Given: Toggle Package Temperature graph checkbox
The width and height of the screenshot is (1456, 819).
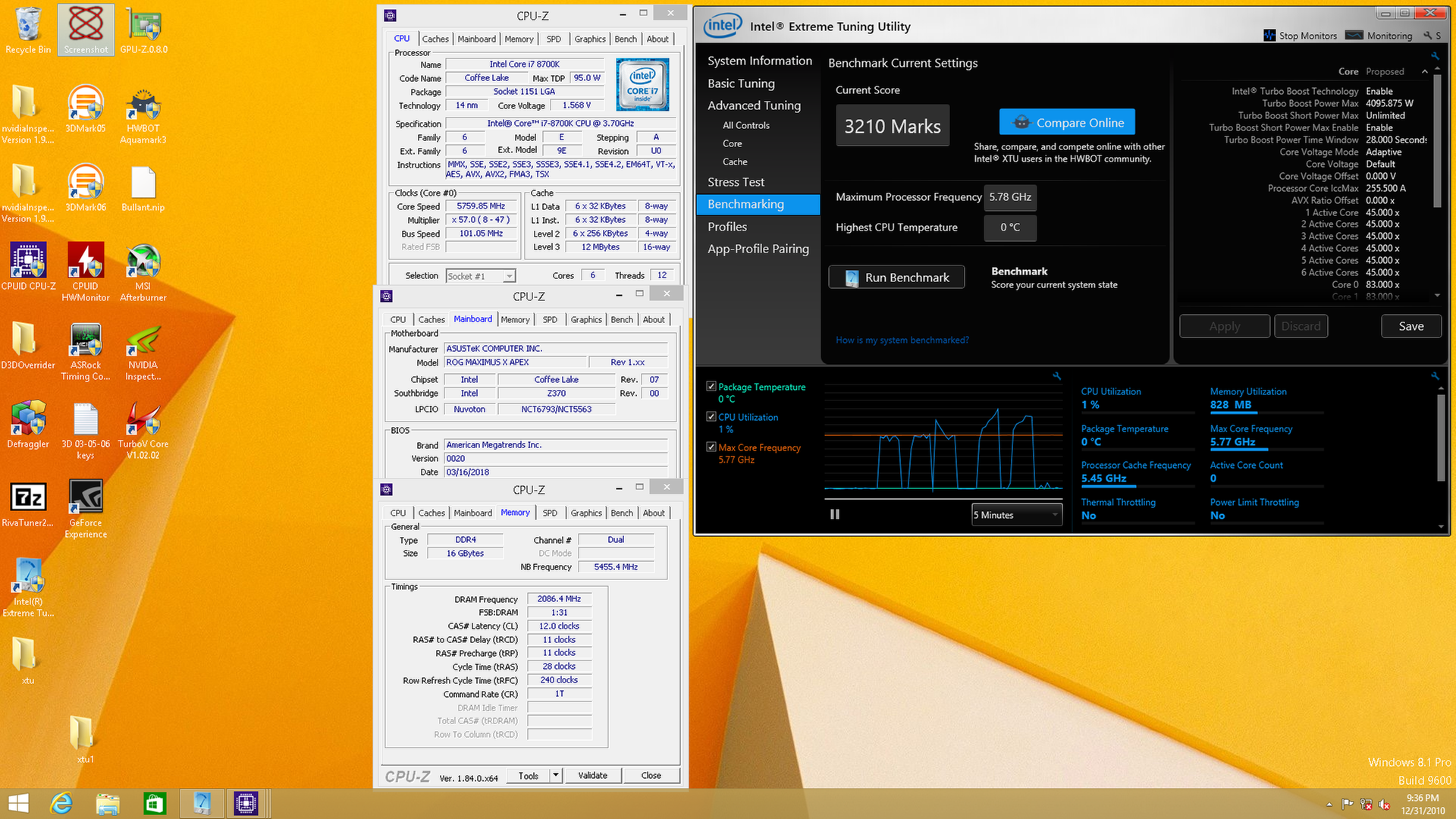Looking at the screenshot, I should pos(711,387).
